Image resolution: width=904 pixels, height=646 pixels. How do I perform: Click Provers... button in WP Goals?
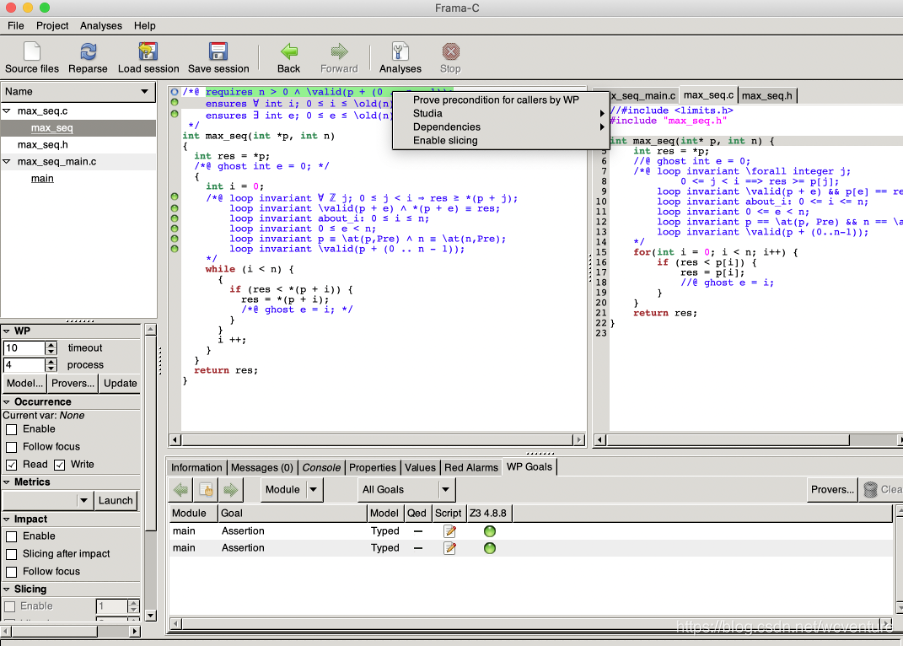[x=833, y=490]
